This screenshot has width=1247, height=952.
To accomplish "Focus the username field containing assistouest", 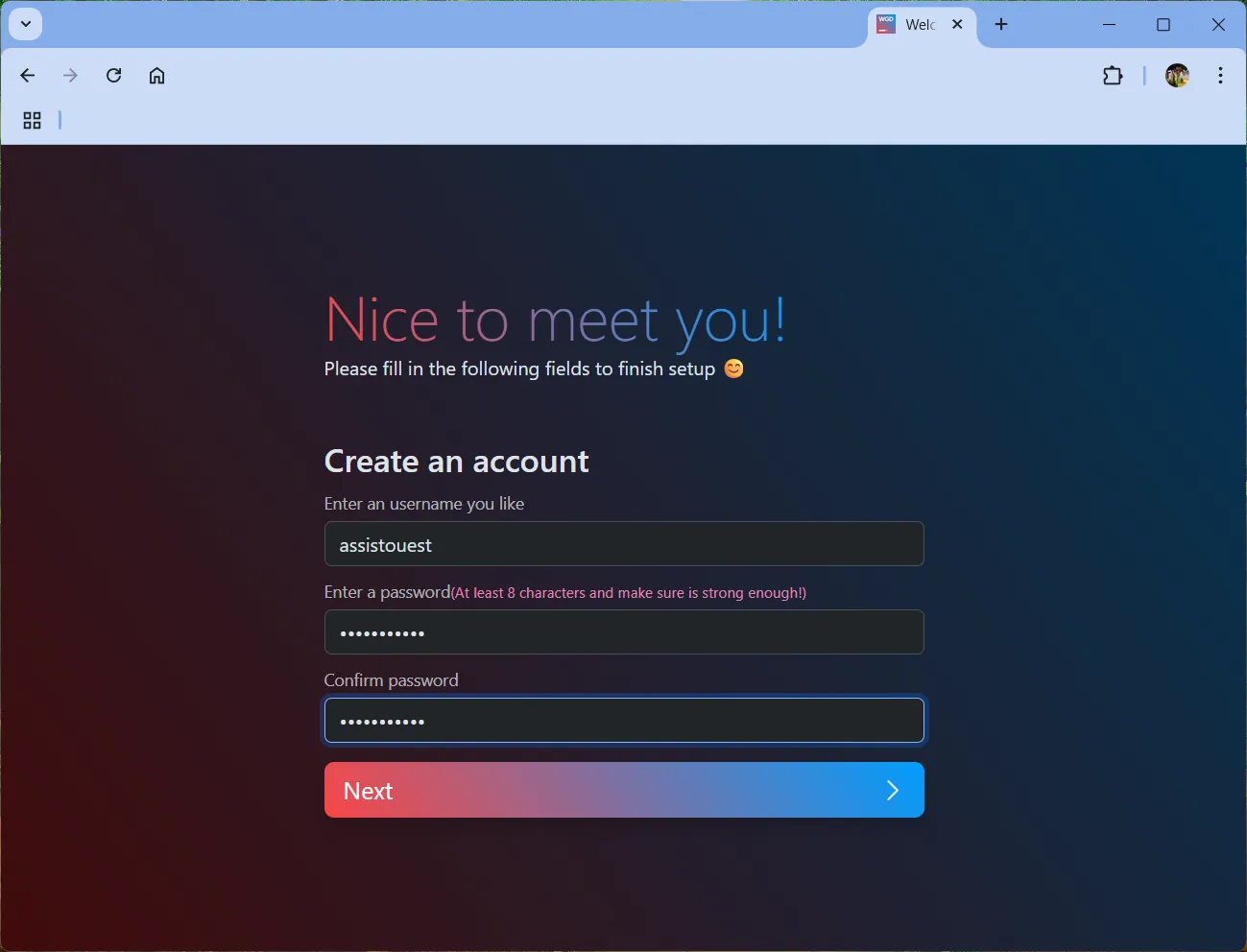I will (x=624, y=544).
